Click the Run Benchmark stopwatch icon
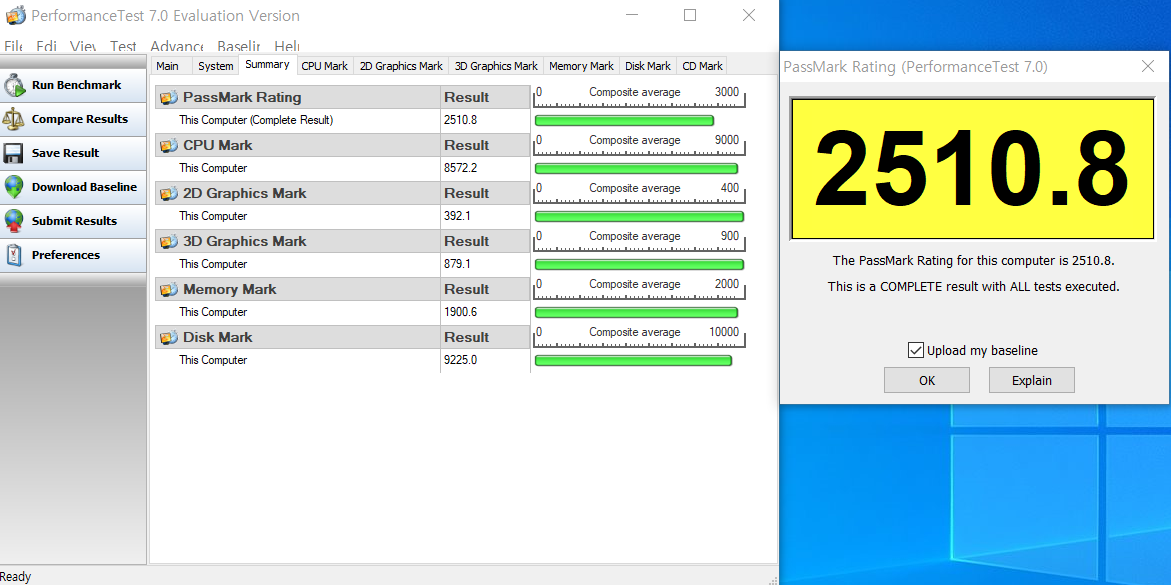The width and height of the screenshot is (1171, 585). coord(14,86)
